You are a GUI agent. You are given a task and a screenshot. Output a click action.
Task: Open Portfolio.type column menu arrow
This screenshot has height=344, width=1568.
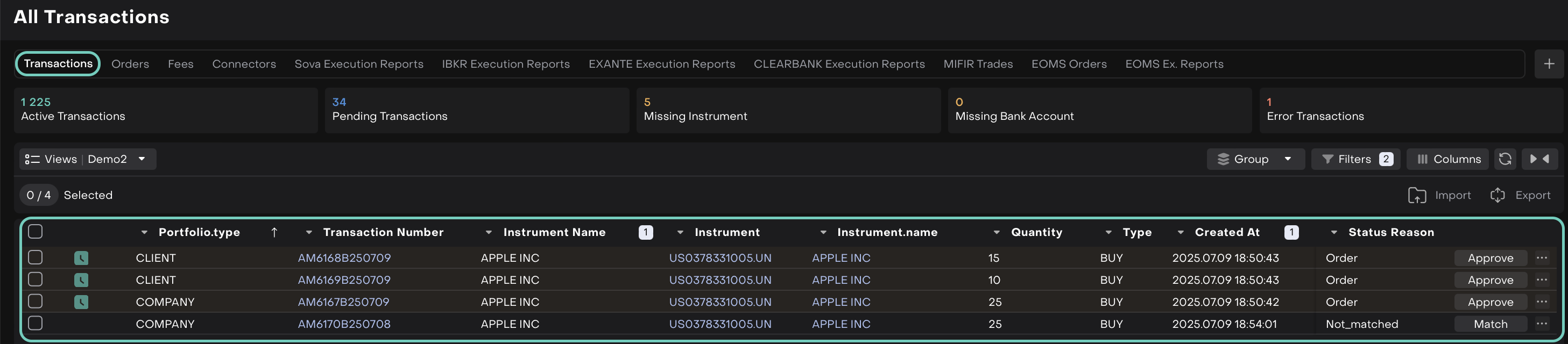click(x=144, y=232)
